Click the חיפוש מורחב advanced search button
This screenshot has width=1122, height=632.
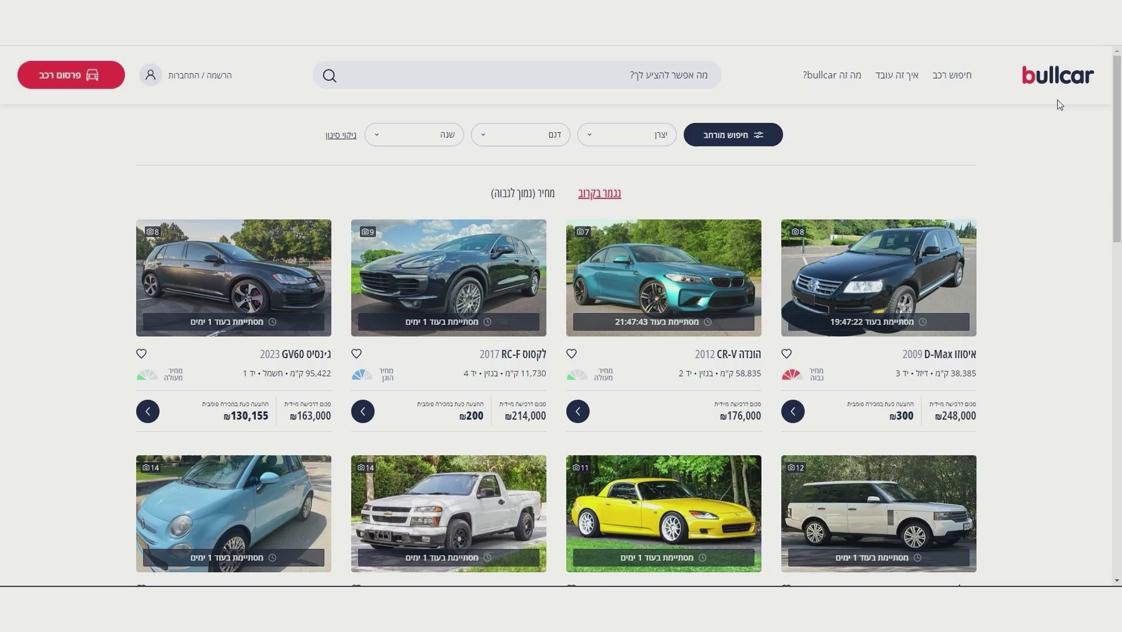(733, 135)
